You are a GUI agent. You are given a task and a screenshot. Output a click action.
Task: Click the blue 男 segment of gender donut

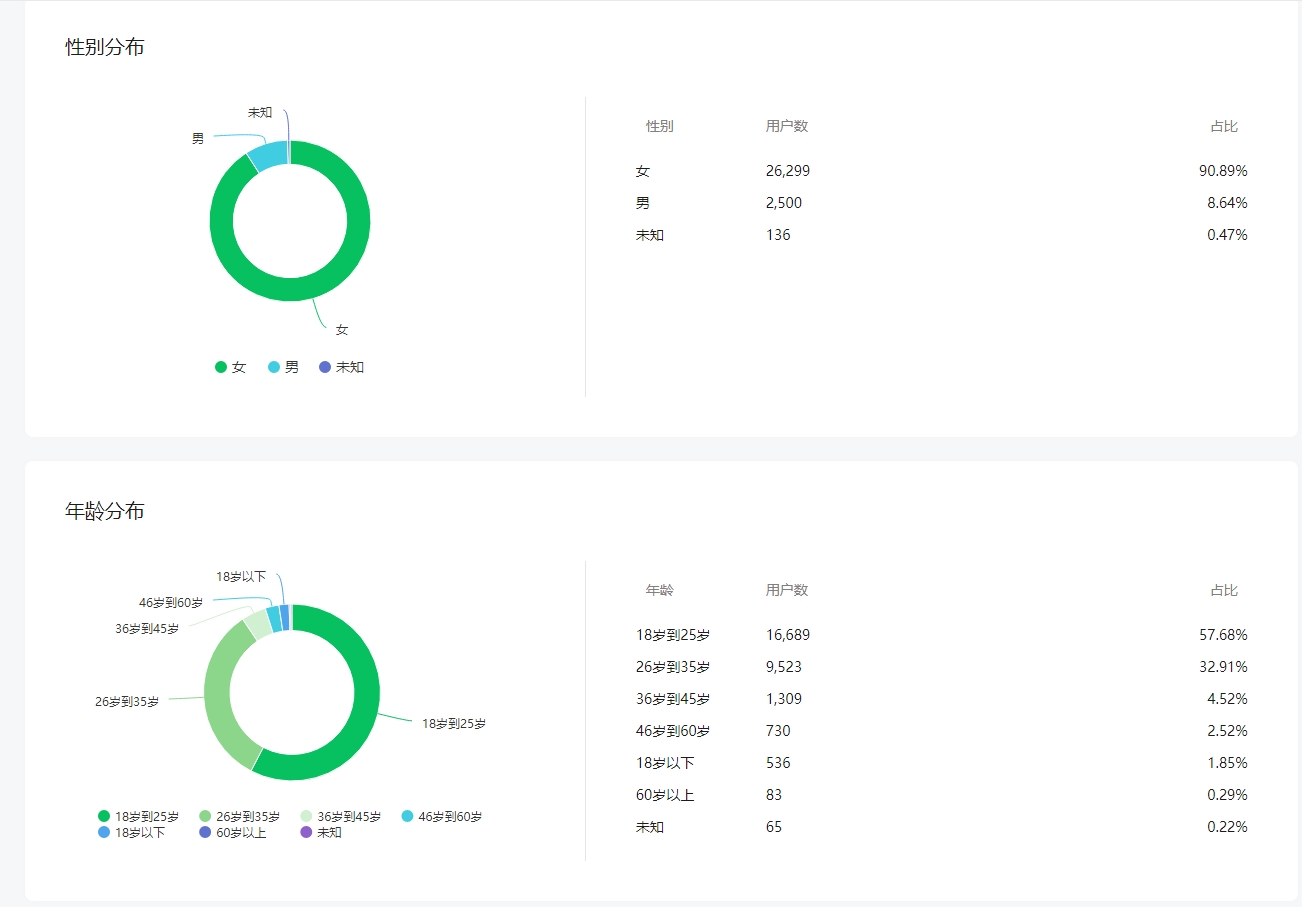coord(269,154)
